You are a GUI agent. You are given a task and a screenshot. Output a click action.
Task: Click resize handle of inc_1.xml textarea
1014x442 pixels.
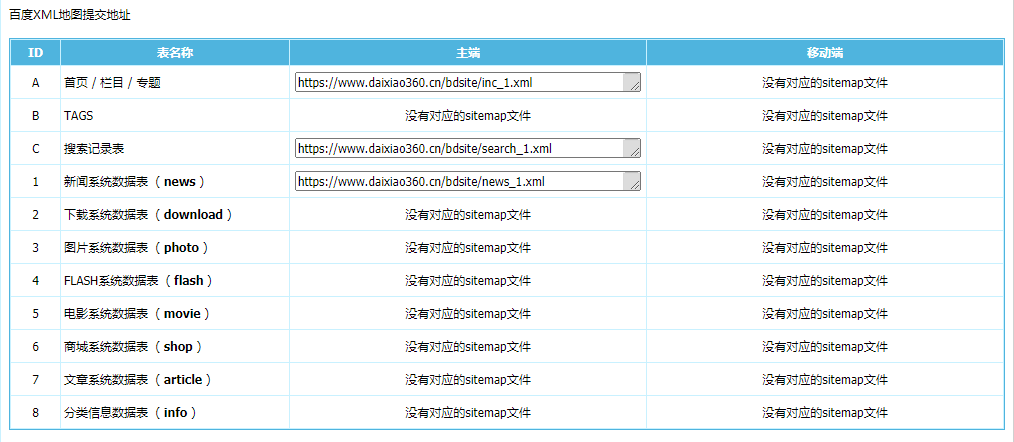tap(633, 87)
